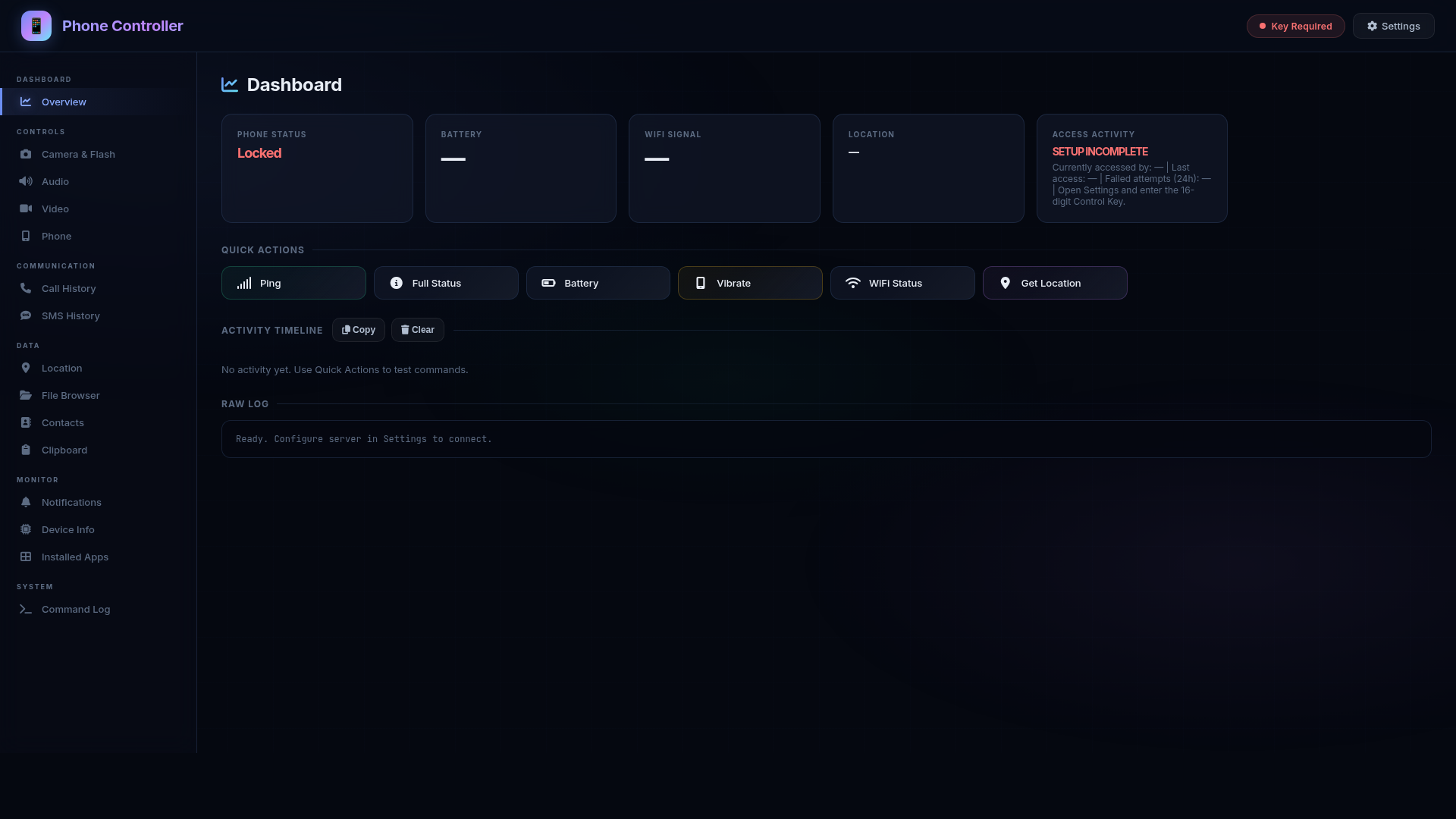This screenshot has width=1456, height=819.
Task: Click the Installed Apps grid icon
Action: point(26,557)
